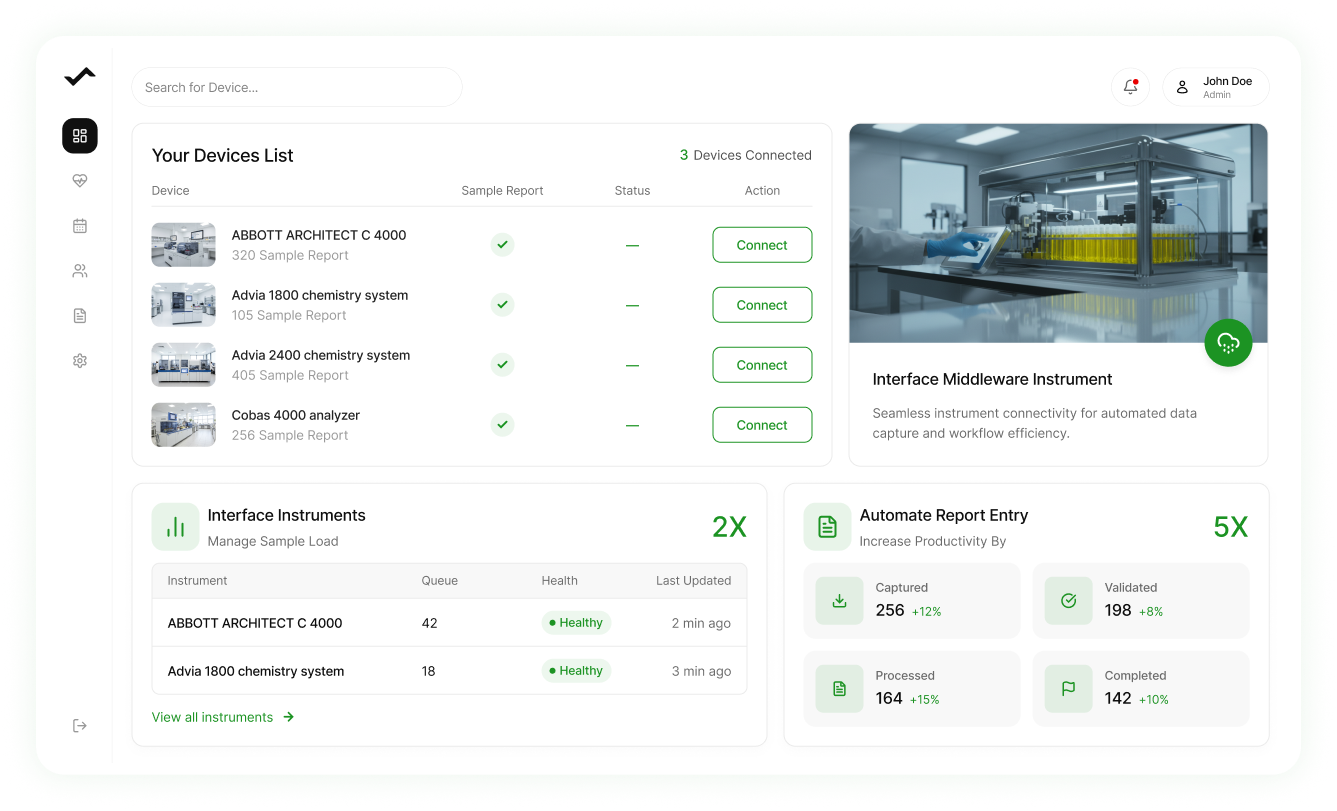Open the heartbeat health icon in sidebar

point(80,181)
